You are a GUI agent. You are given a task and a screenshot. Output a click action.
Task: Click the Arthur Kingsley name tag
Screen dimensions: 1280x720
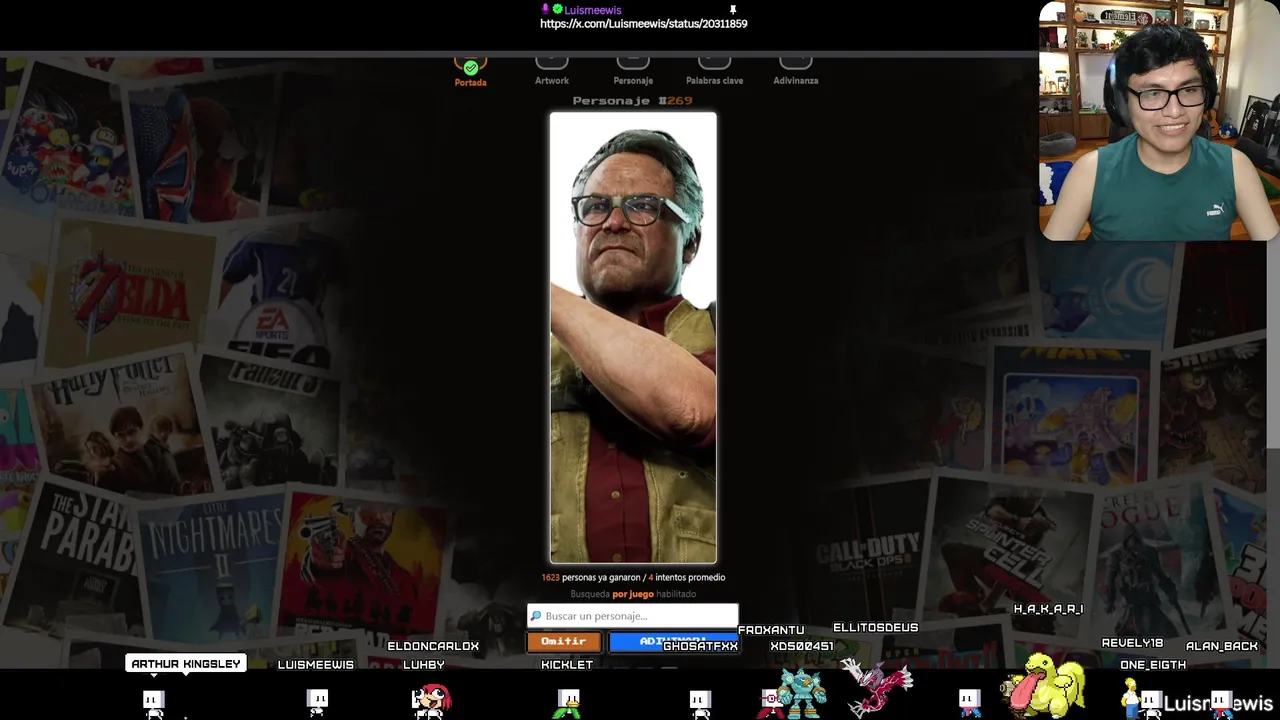coord(186,663)
